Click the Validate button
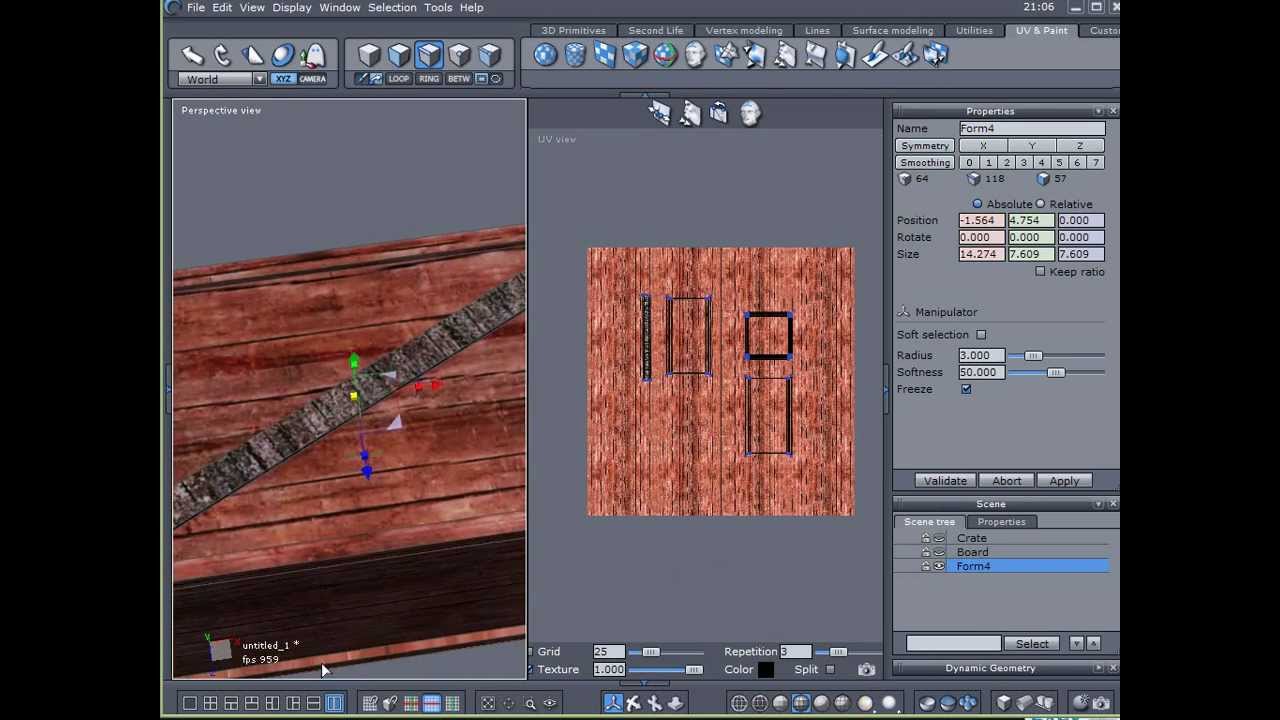This screenshot has width=1280, height=720. click(945, 481)
